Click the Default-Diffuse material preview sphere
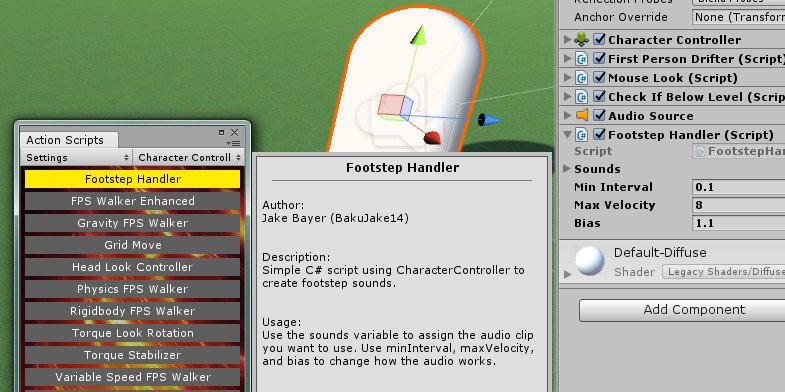The image size is (785, 392). (x=589, y=261)
